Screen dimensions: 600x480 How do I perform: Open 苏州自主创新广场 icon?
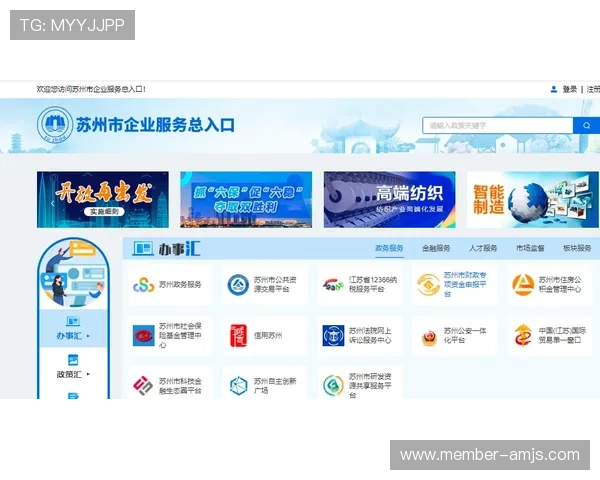point(238,385)
